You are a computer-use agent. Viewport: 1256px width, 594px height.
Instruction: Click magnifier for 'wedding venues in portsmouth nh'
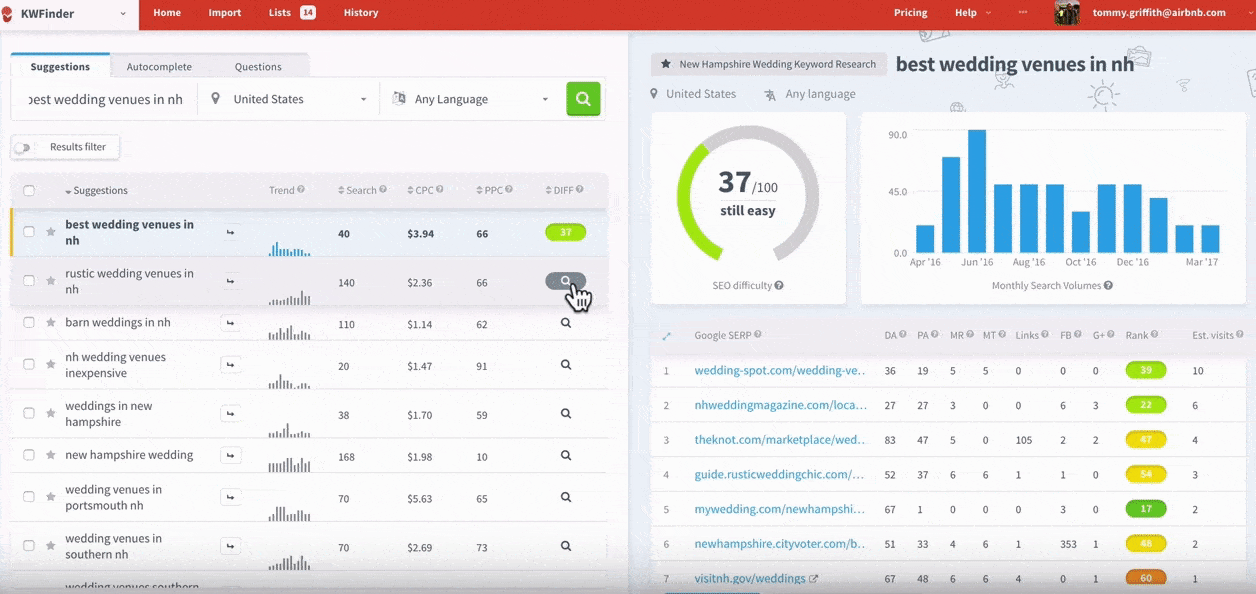(x=566, y=497)
